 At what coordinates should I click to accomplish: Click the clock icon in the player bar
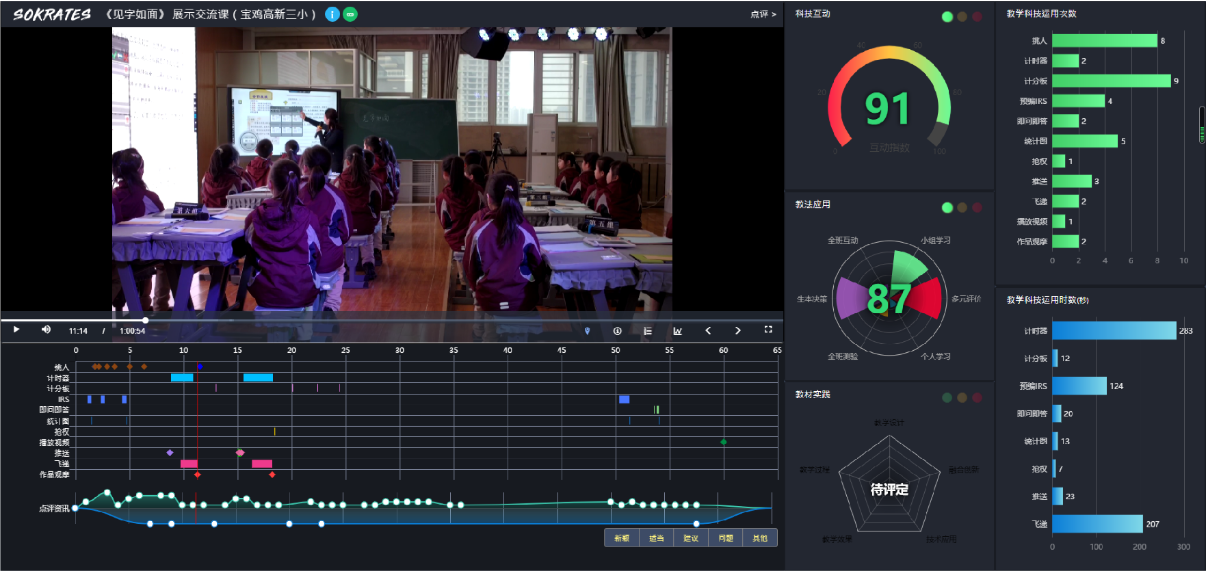click(x=617, y=330)
